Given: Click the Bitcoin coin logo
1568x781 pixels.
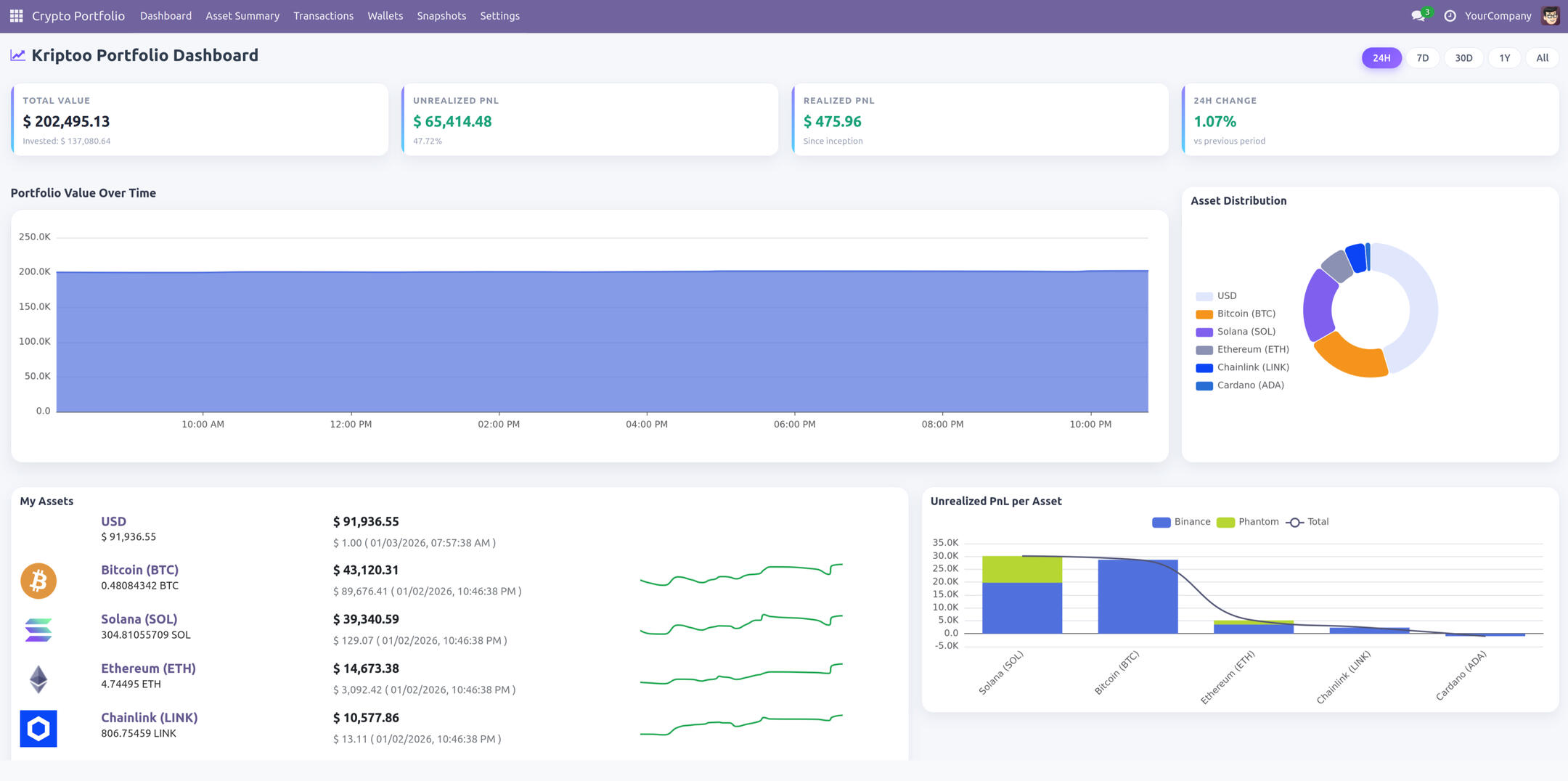Looking at the screenshot, I should point(38,581).
